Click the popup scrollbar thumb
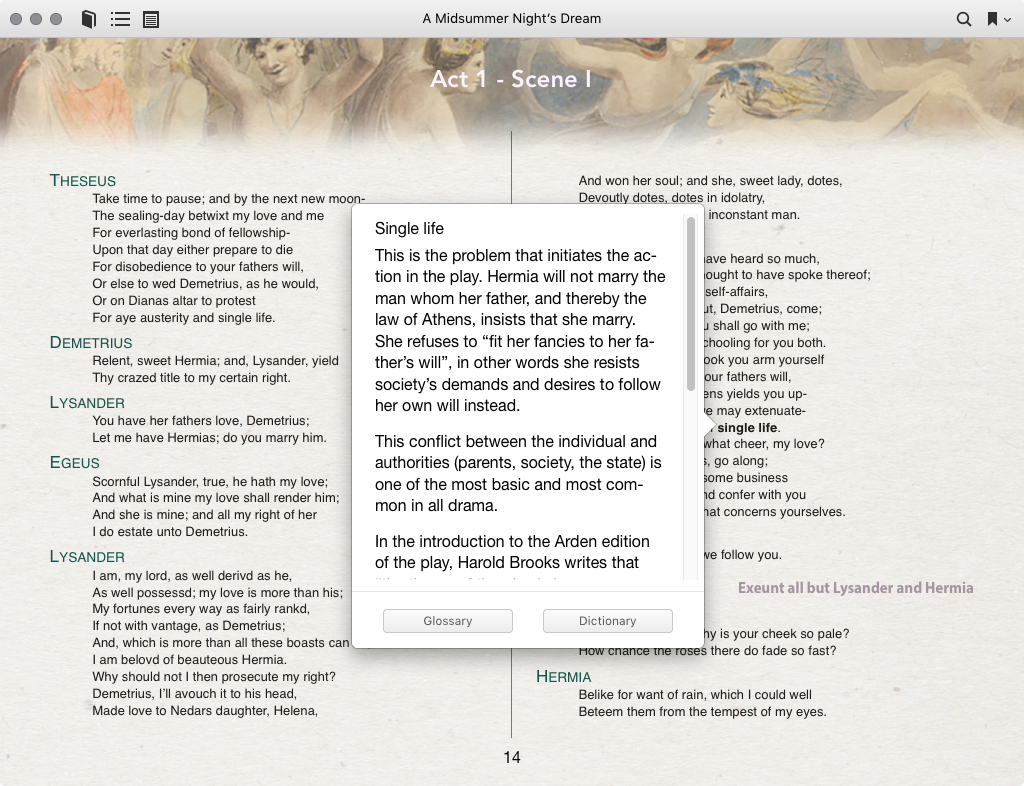Screen dimensions: 1024x786 (691, 304)
